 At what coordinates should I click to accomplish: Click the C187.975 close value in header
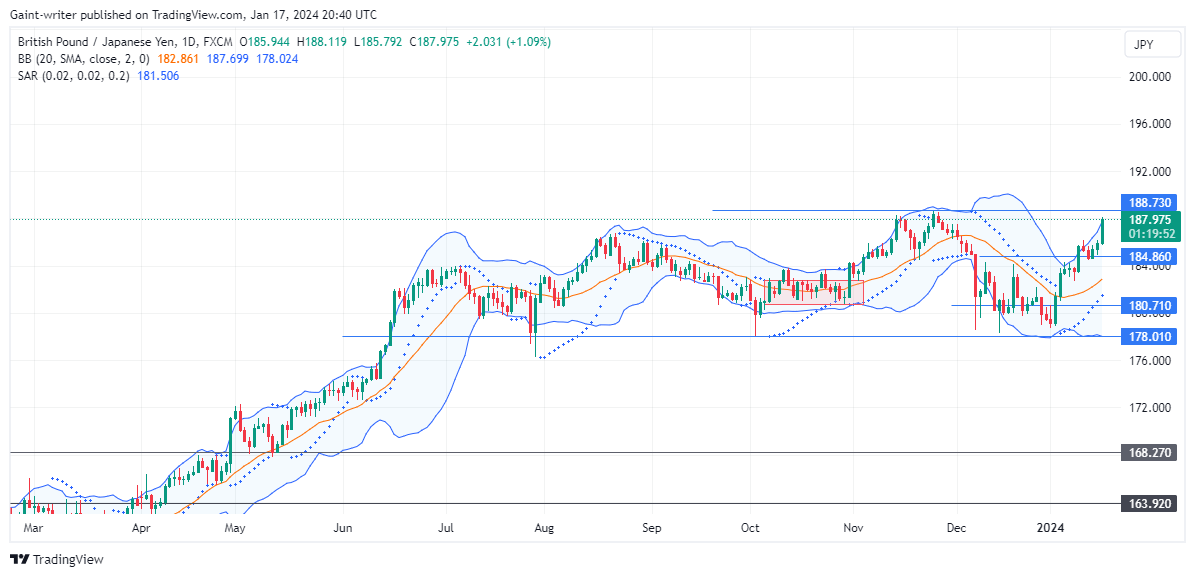pos(434,42)
